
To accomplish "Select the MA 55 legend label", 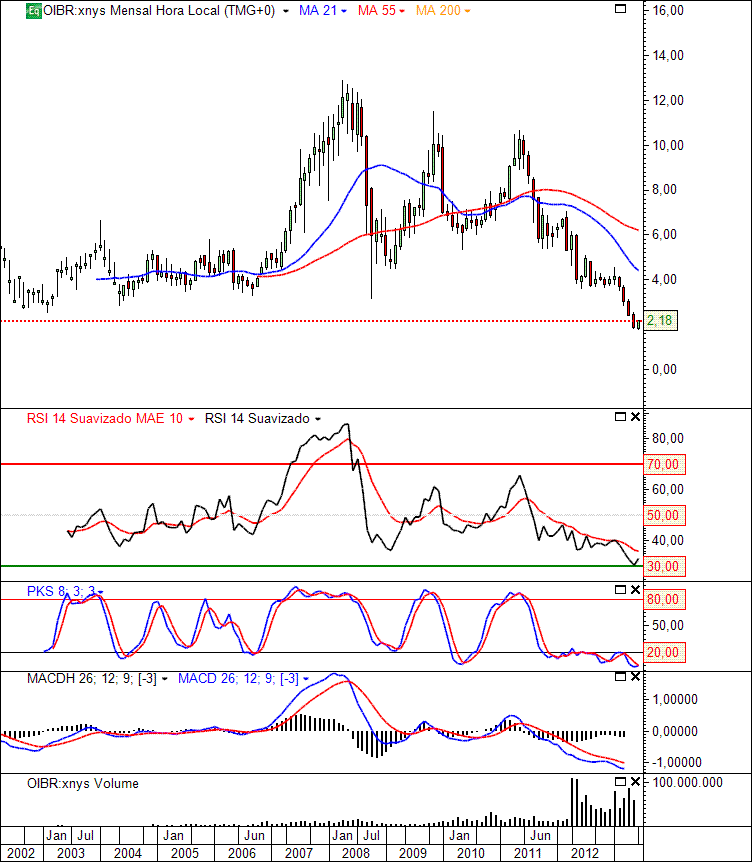I will [377, 10].
